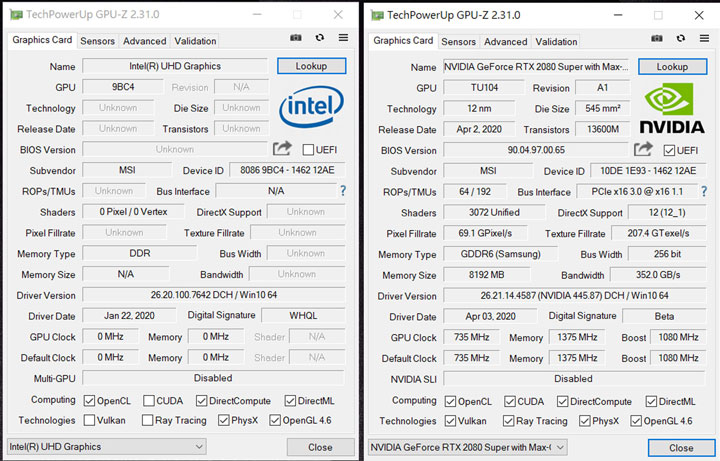720x461 pixels.
Task: Toggle CUDA checkbox in Intel window
Action: click(148, 401)
